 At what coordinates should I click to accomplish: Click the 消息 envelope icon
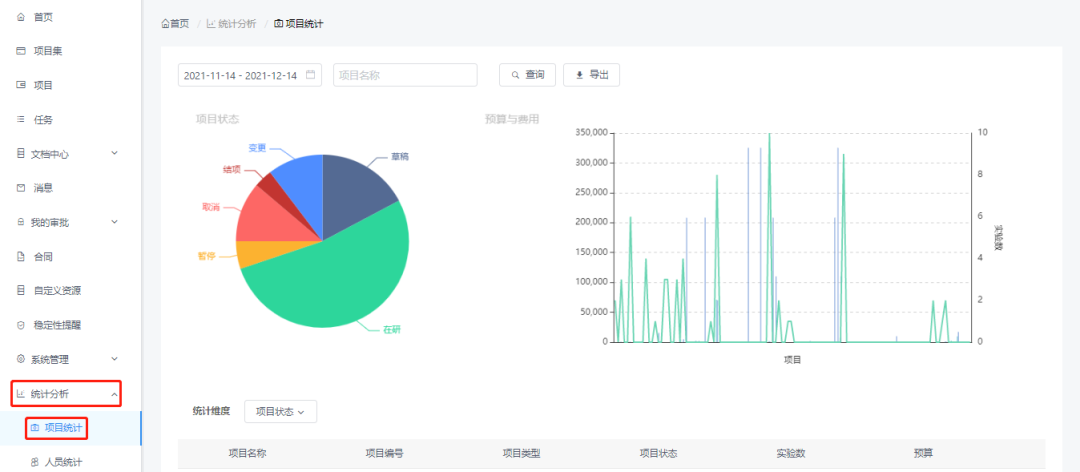click(x=21, y=187)
